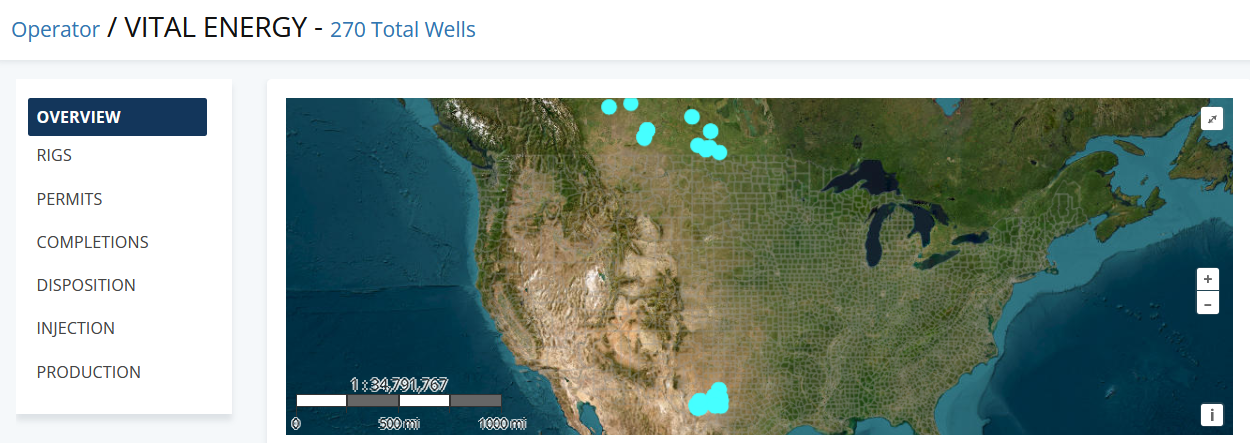The height and width of the screenshot is (443, 1250).
Task: Switch to the Disposition section
Action: [86, 285]
